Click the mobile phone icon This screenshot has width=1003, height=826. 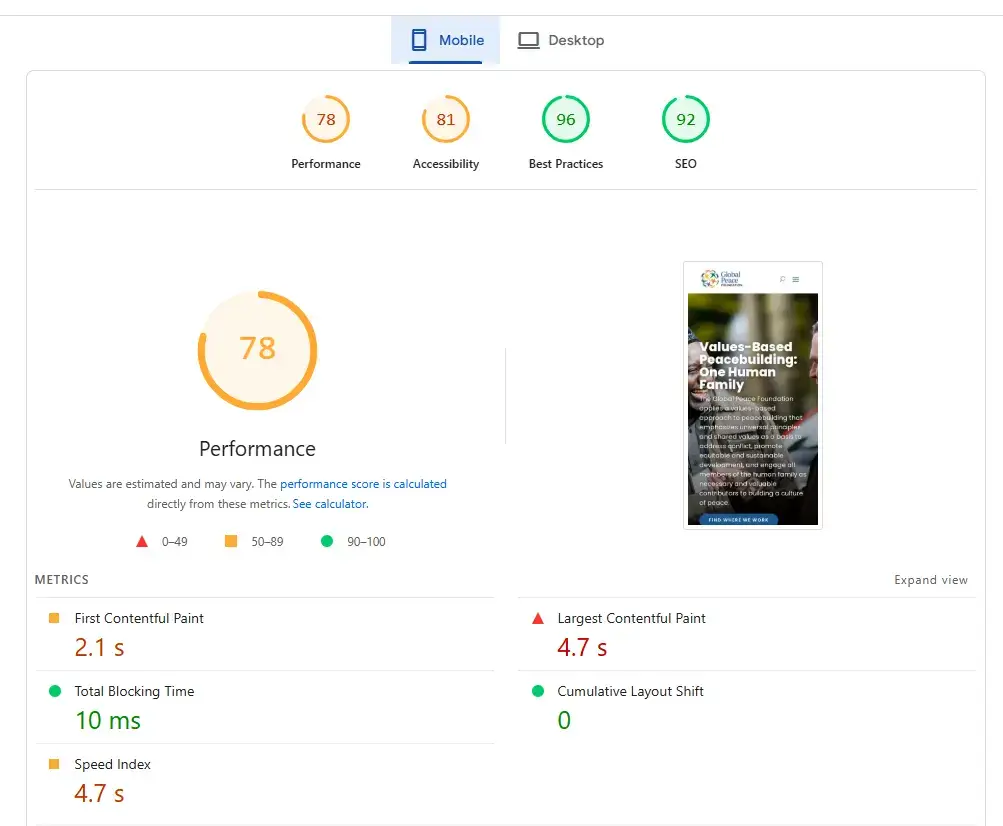420,40
